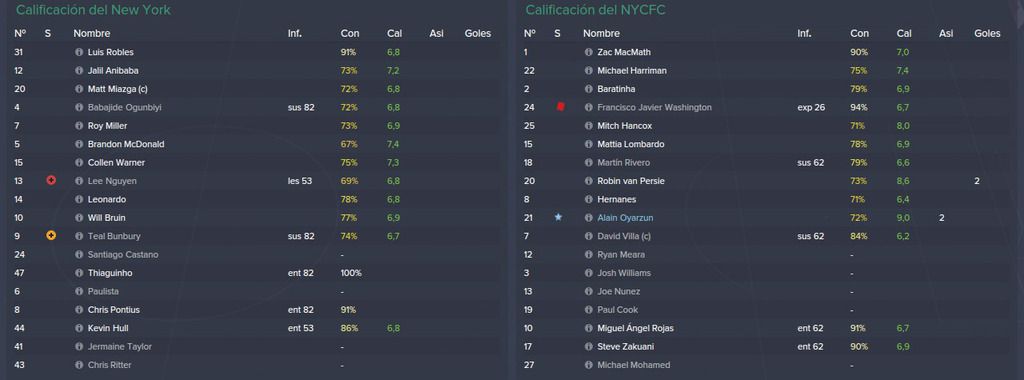The width and height of the screenshot is (1024, 380).
Task: Select the Thiaguinho substitute row
Action: click(x=256, y=273)
